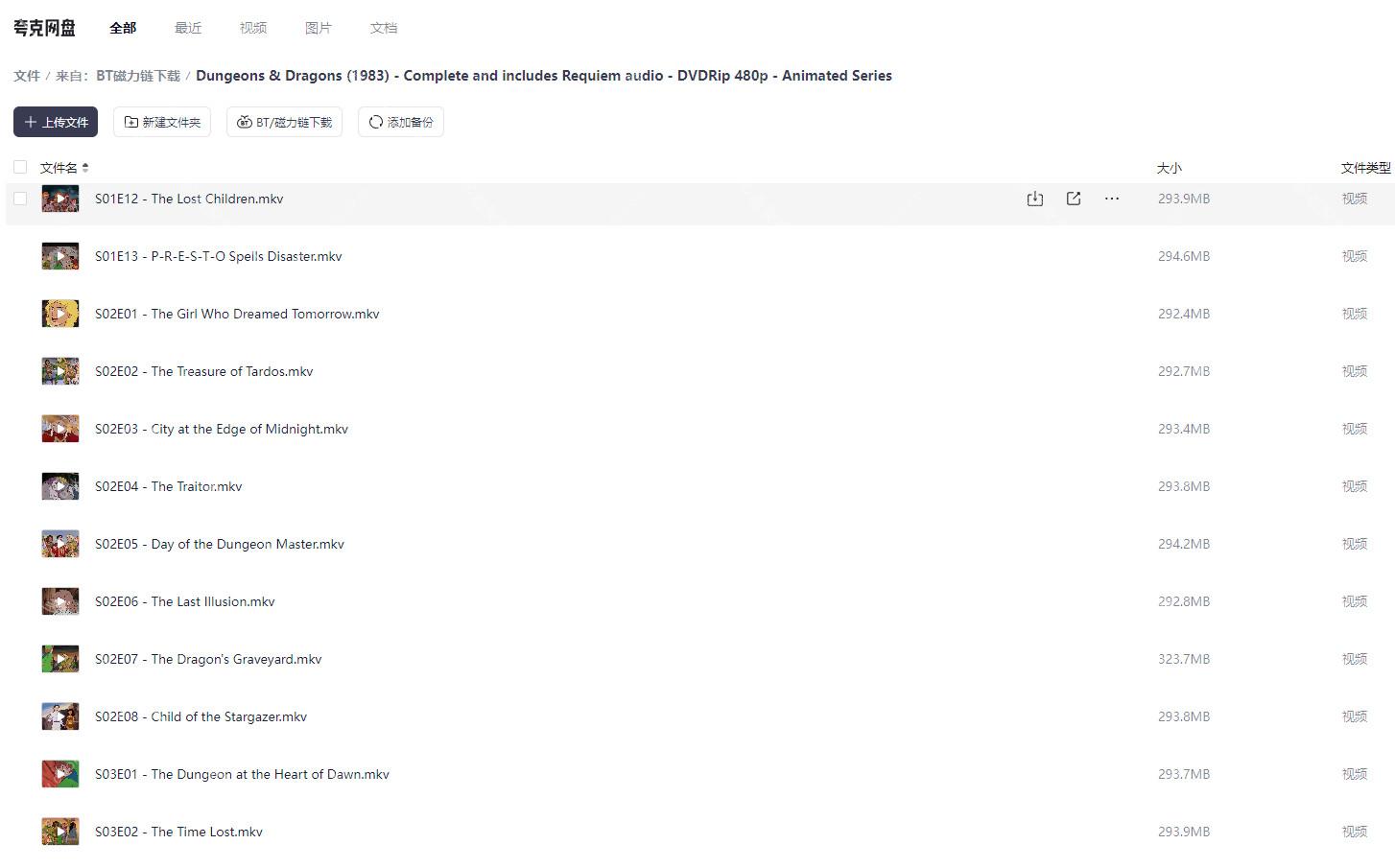Navigate to the BT magnet download breadcrumb folder
This screenshot has height=868, width=1395.
tap(137, 76)
